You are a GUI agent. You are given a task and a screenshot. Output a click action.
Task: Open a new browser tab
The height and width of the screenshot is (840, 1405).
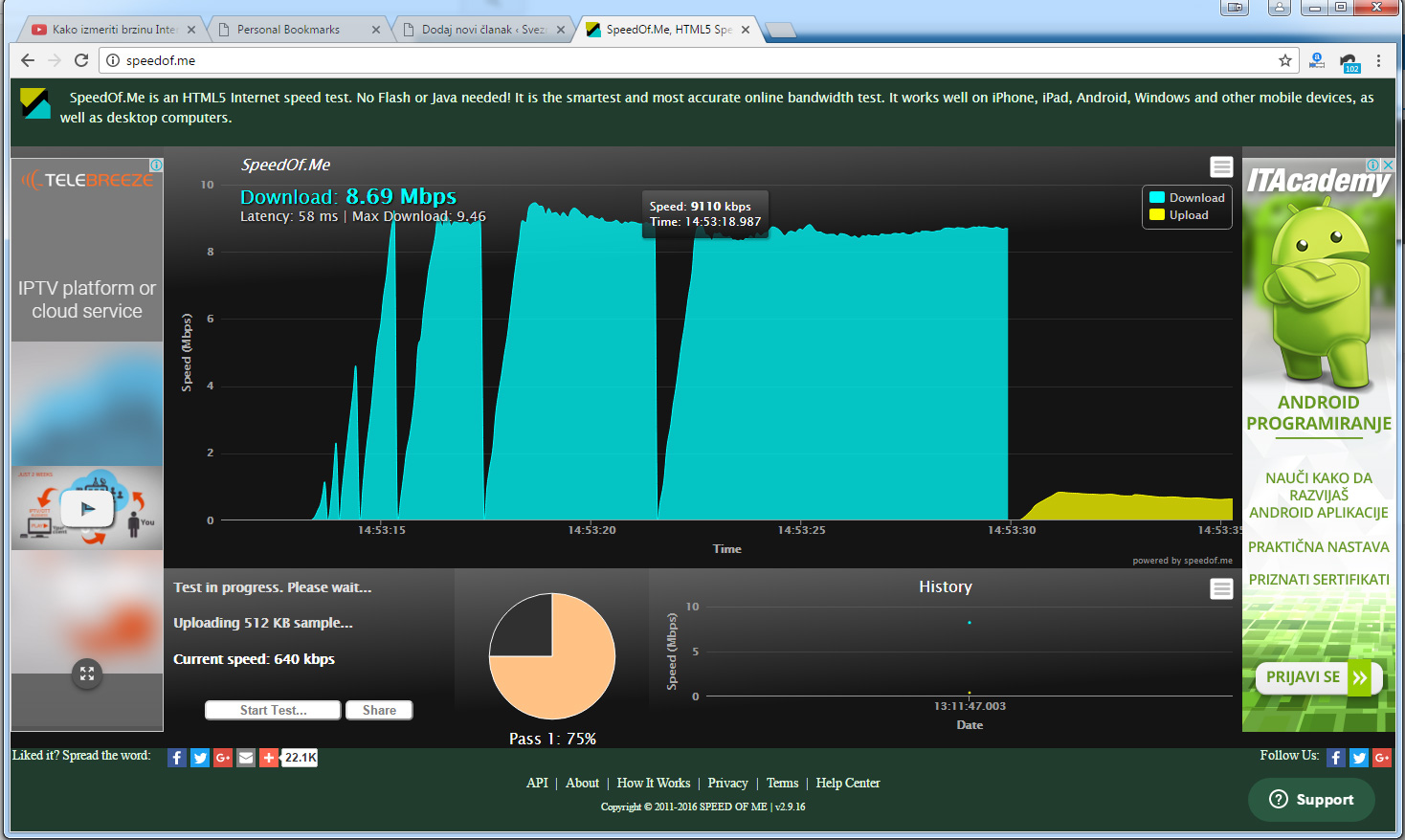(781, 30)
